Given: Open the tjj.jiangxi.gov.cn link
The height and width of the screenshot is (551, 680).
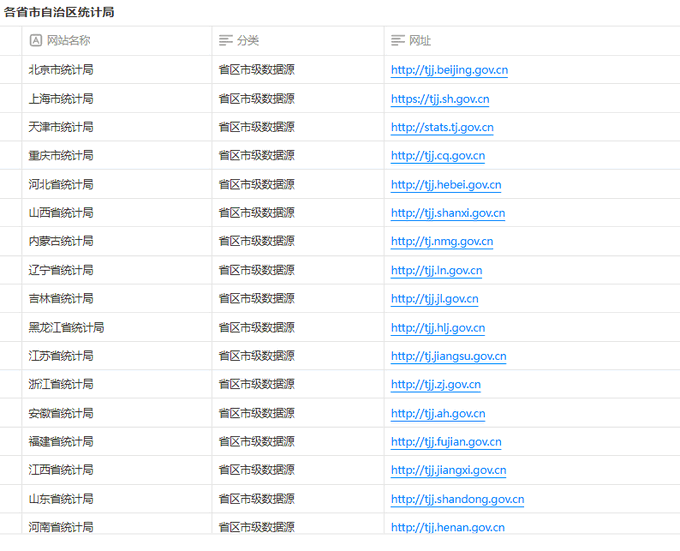Looking at the screenshot, I should coord(448,470).
